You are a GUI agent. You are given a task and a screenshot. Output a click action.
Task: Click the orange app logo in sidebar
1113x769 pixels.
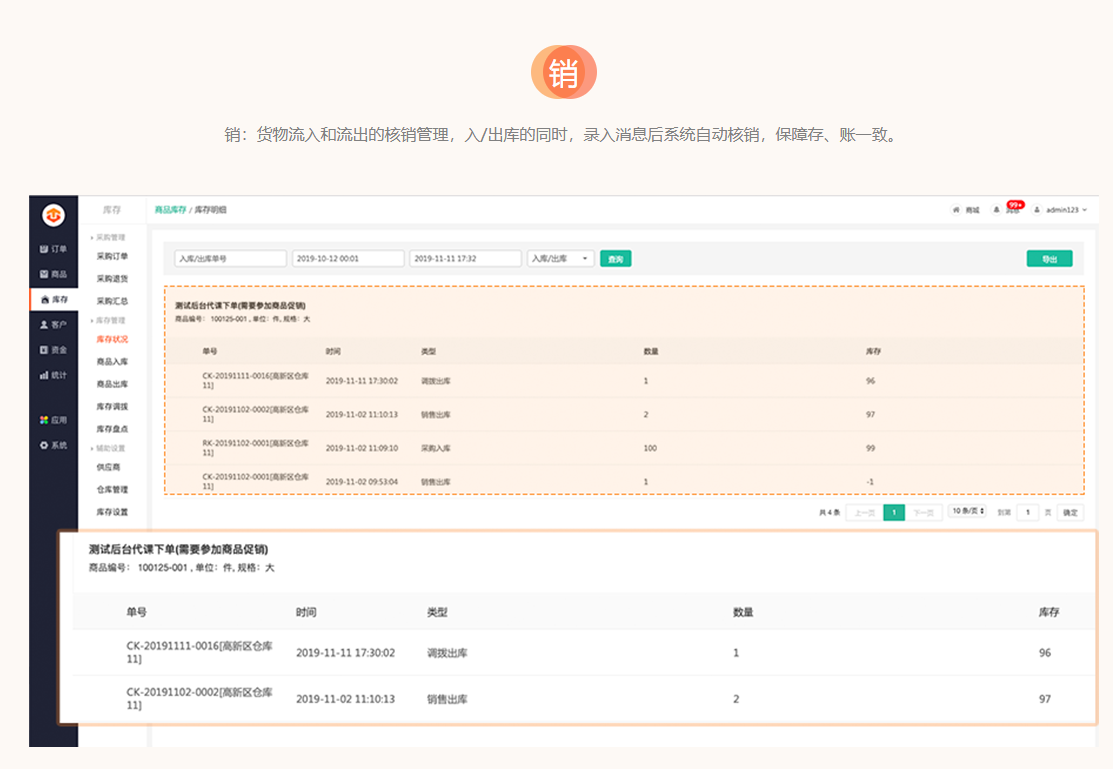53,215
